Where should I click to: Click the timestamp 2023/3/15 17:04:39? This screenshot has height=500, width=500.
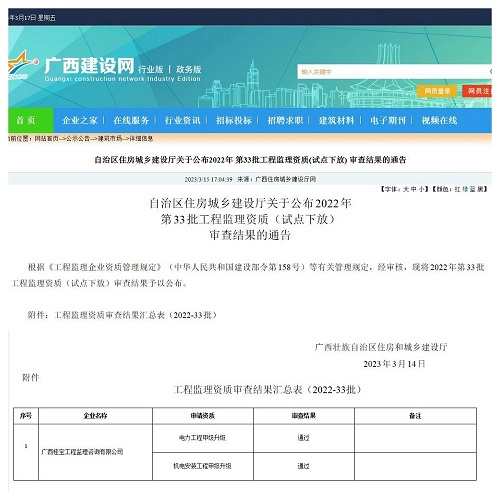coord(208,179)
